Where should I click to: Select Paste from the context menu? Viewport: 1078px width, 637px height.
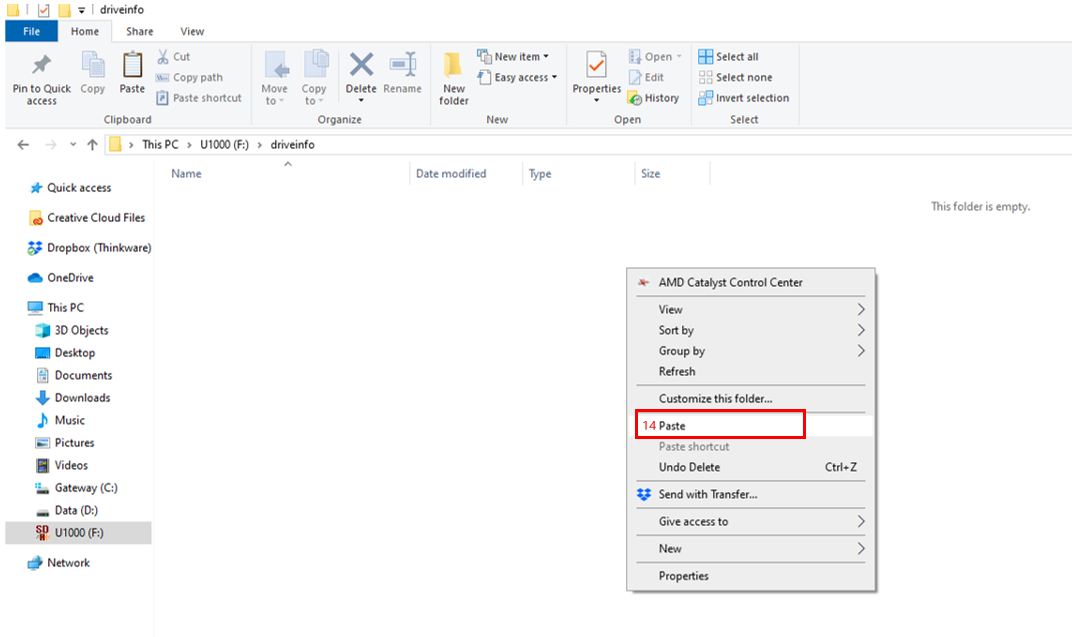[751, 426]
